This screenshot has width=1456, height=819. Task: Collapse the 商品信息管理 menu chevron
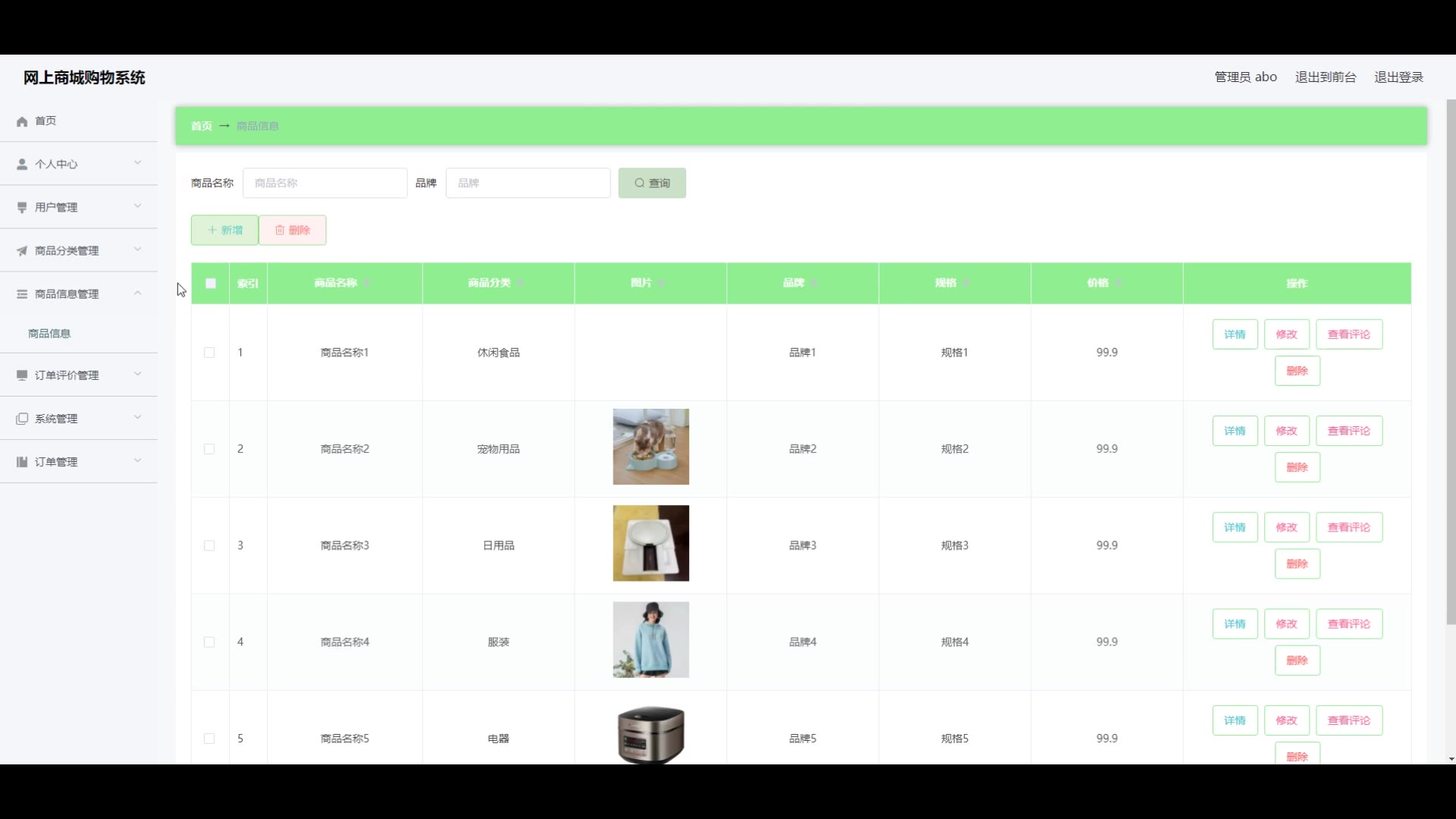[x=137, y=293]
